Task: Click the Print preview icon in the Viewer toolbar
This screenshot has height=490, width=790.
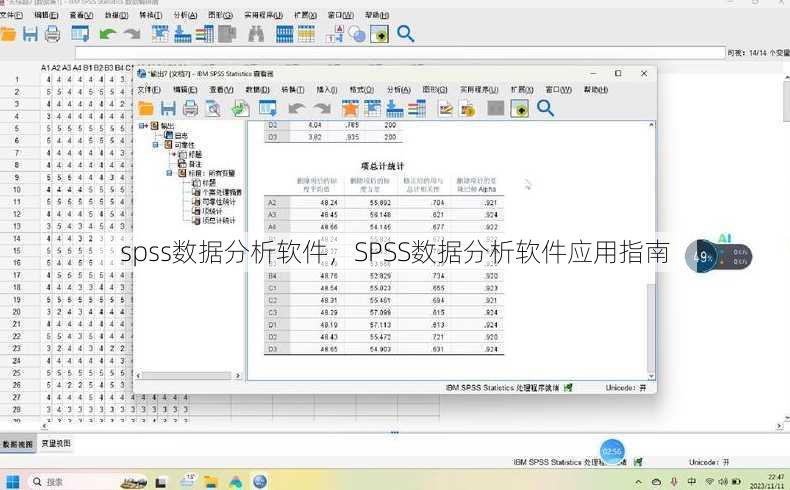Action: click(x=213, y=108)
